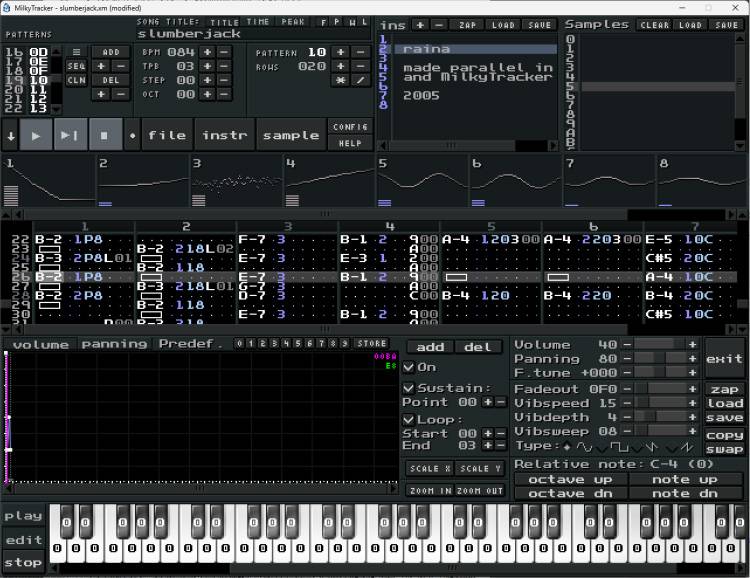Screen dimensions: 750x578
Task: Increase OCT value with plus button
Action: (208, 94)
